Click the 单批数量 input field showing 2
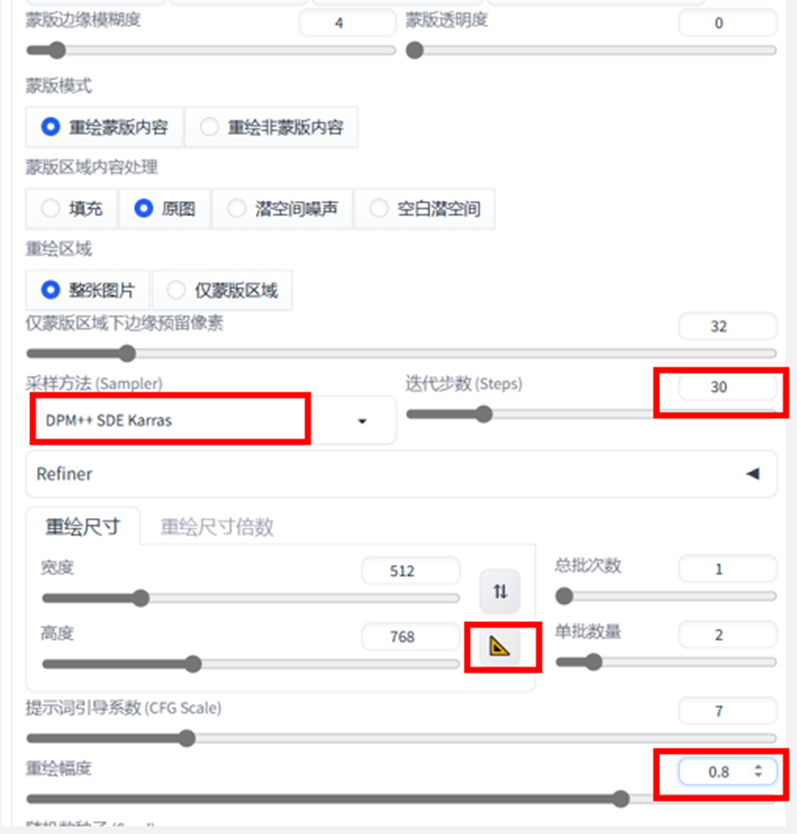797x834 pixels. tap(727, 635)
